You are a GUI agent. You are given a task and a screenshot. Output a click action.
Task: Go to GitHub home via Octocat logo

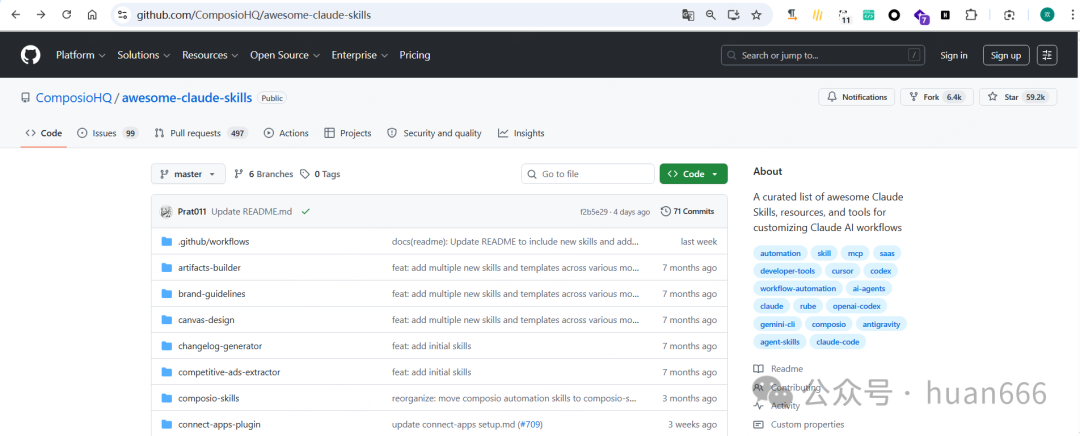click(x=30, y=55)
